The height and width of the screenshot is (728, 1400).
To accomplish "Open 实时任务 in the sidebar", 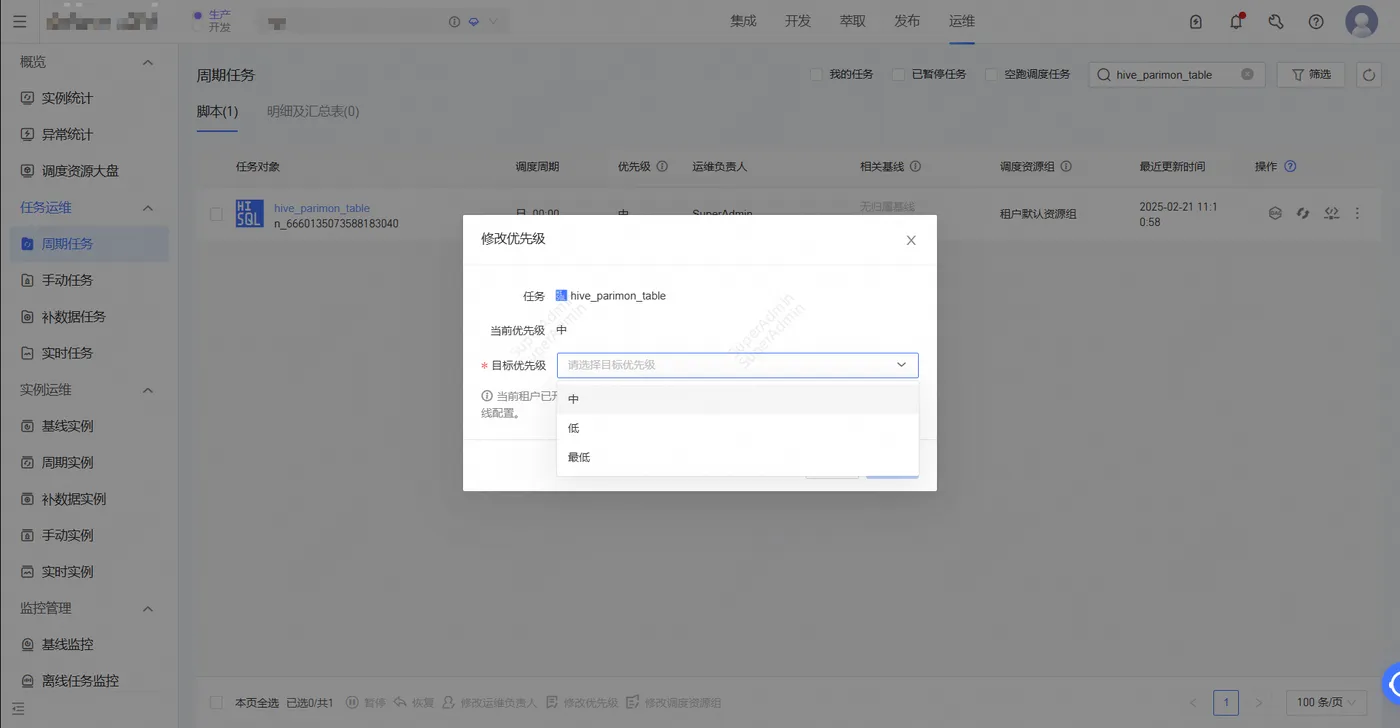I will [x=67, y=353].
